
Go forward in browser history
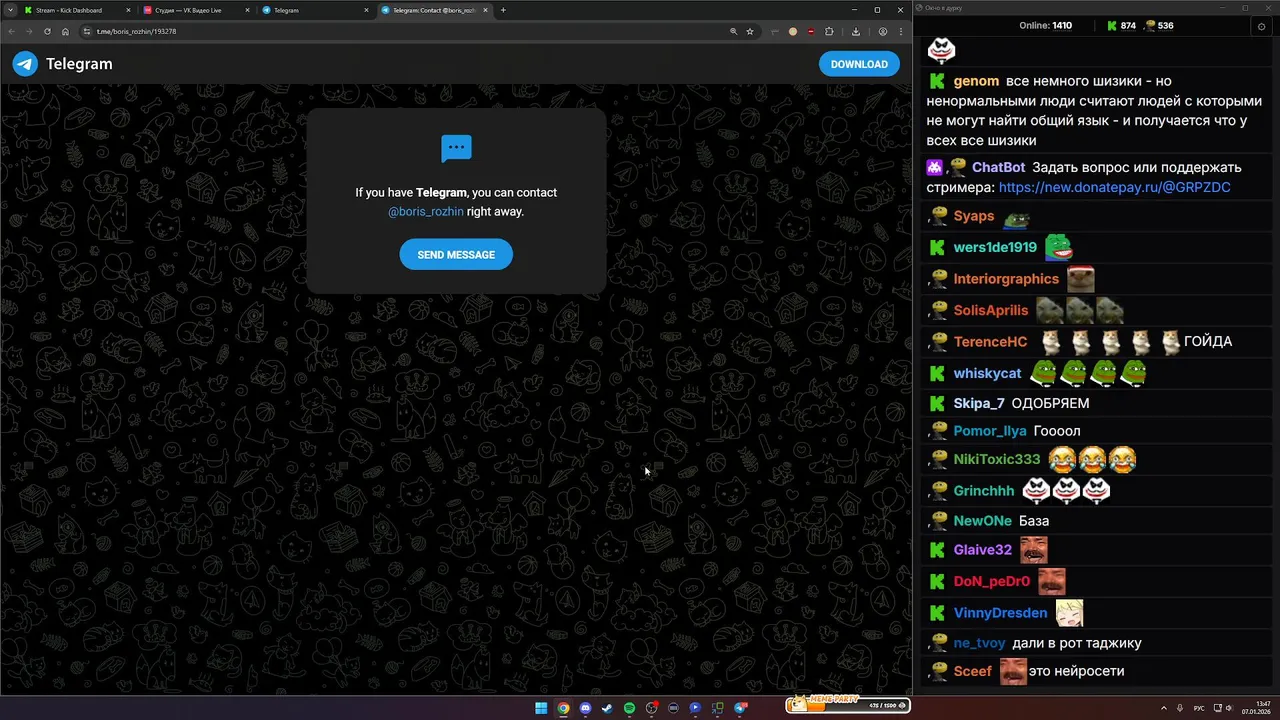pos(28,31)
